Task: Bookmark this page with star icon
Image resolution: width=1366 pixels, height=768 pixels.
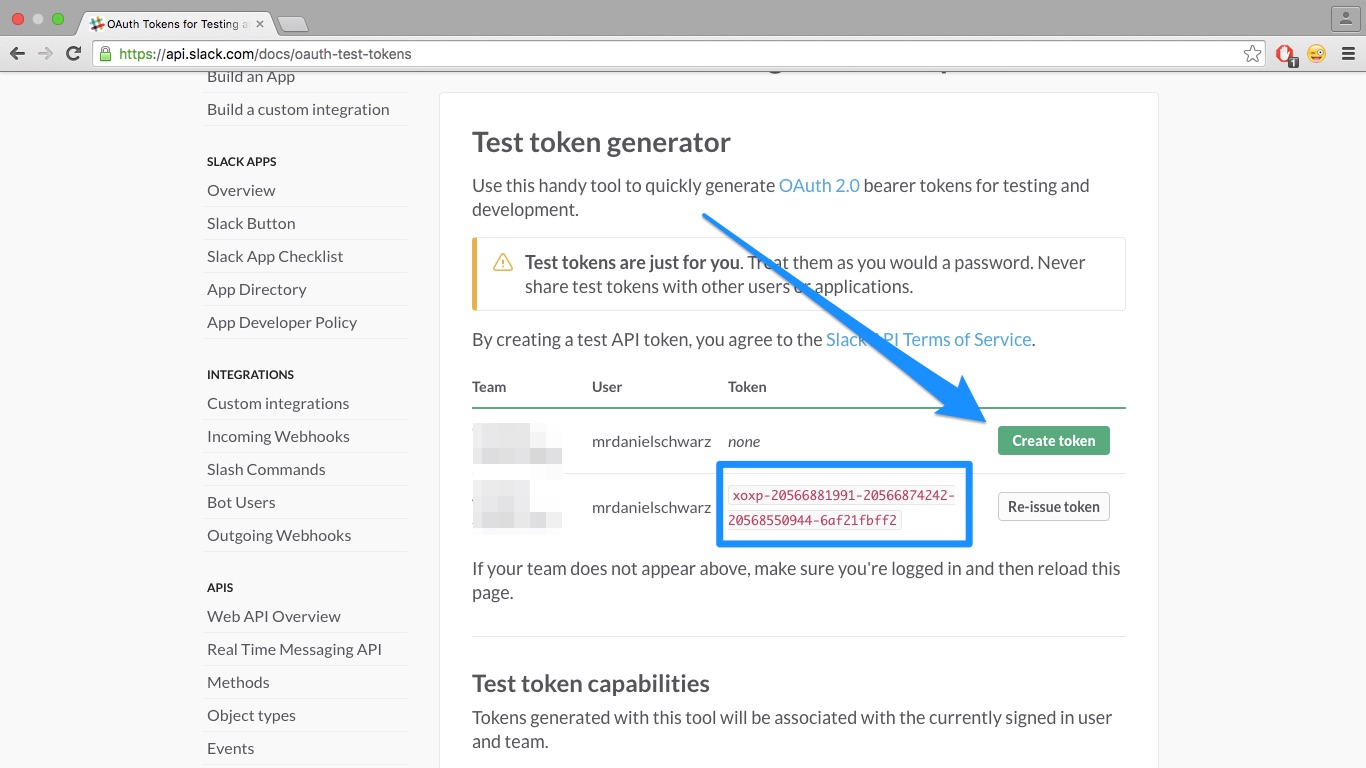Action: click(1252, 54)
